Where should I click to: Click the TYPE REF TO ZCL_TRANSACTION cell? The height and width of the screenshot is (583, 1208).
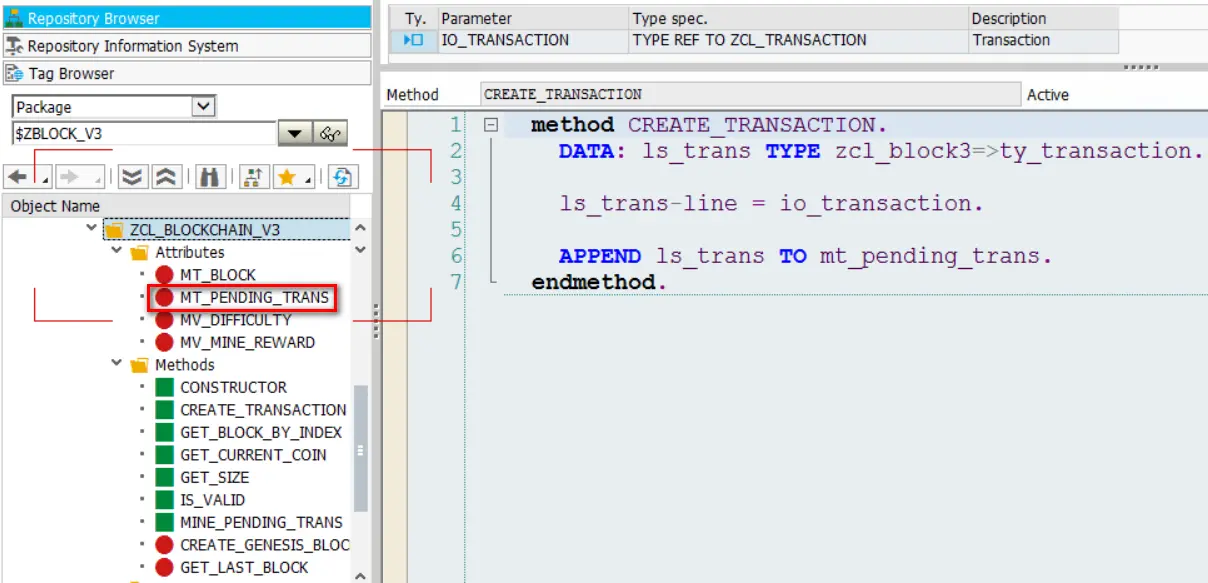coord(799,40)
